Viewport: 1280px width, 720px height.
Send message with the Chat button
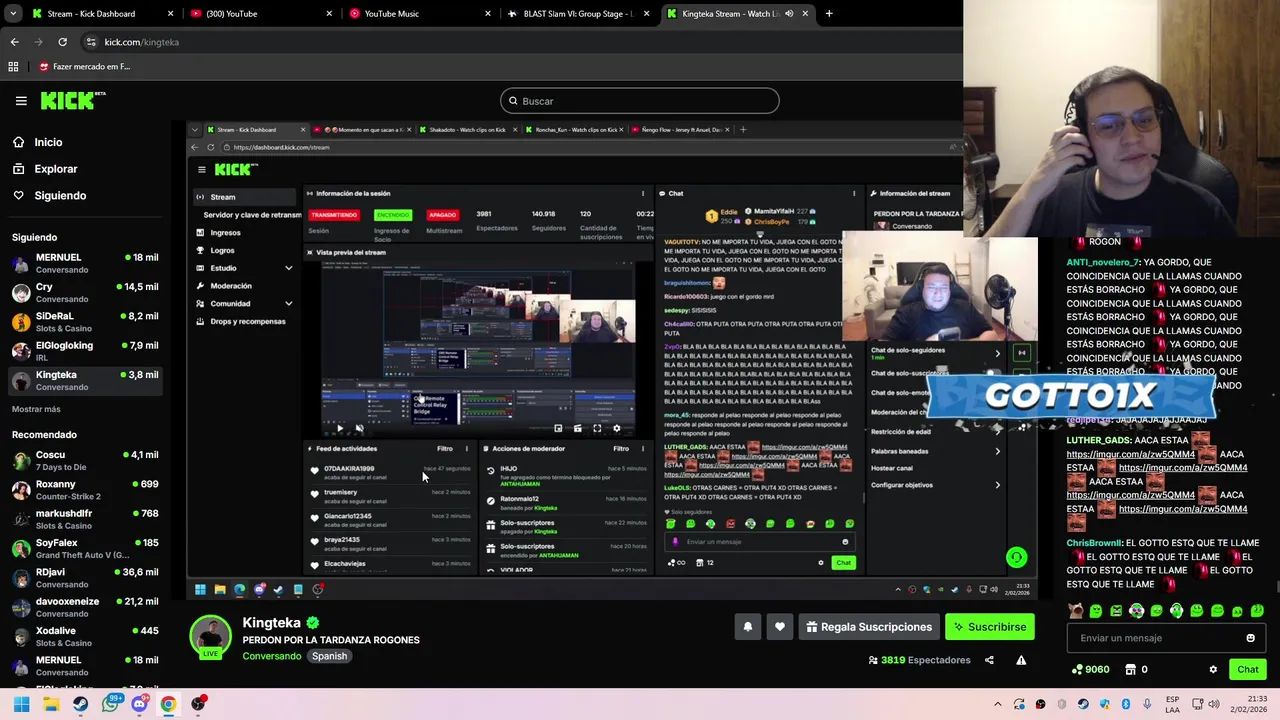point(1247,670)
